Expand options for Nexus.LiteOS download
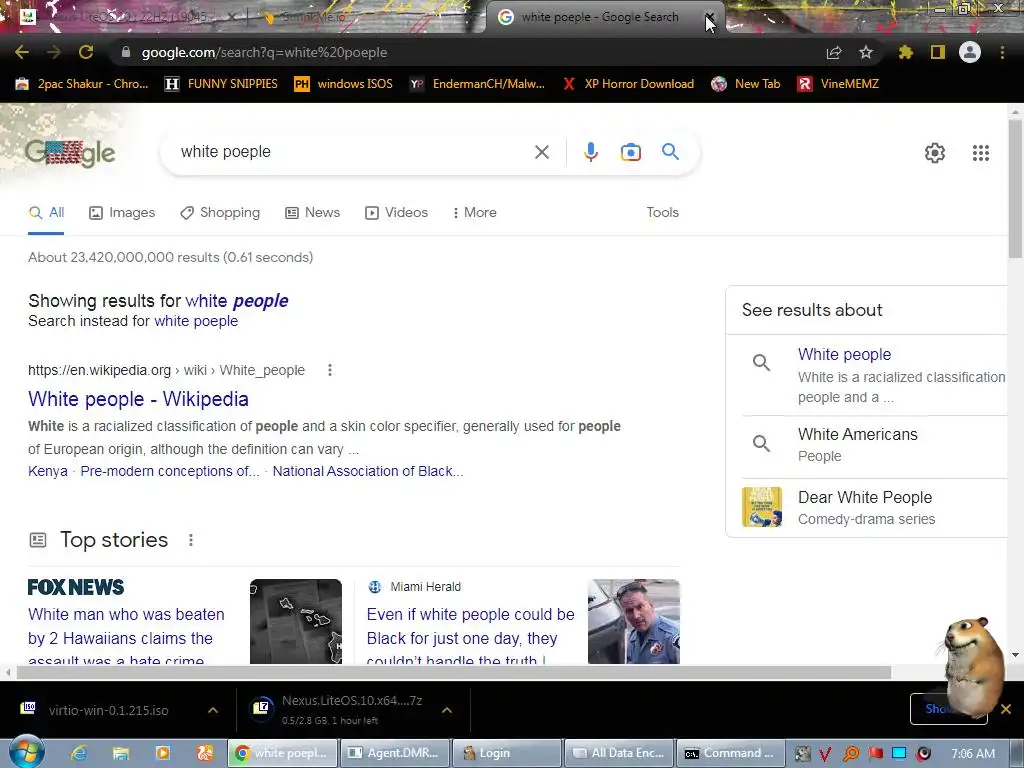 447,710
